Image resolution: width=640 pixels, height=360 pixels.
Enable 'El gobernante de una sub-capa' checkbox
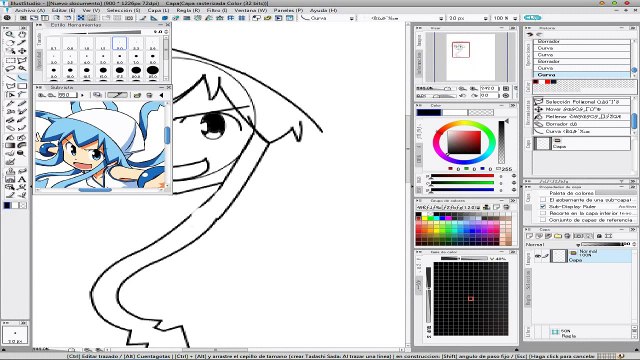[x=543, y=200]
